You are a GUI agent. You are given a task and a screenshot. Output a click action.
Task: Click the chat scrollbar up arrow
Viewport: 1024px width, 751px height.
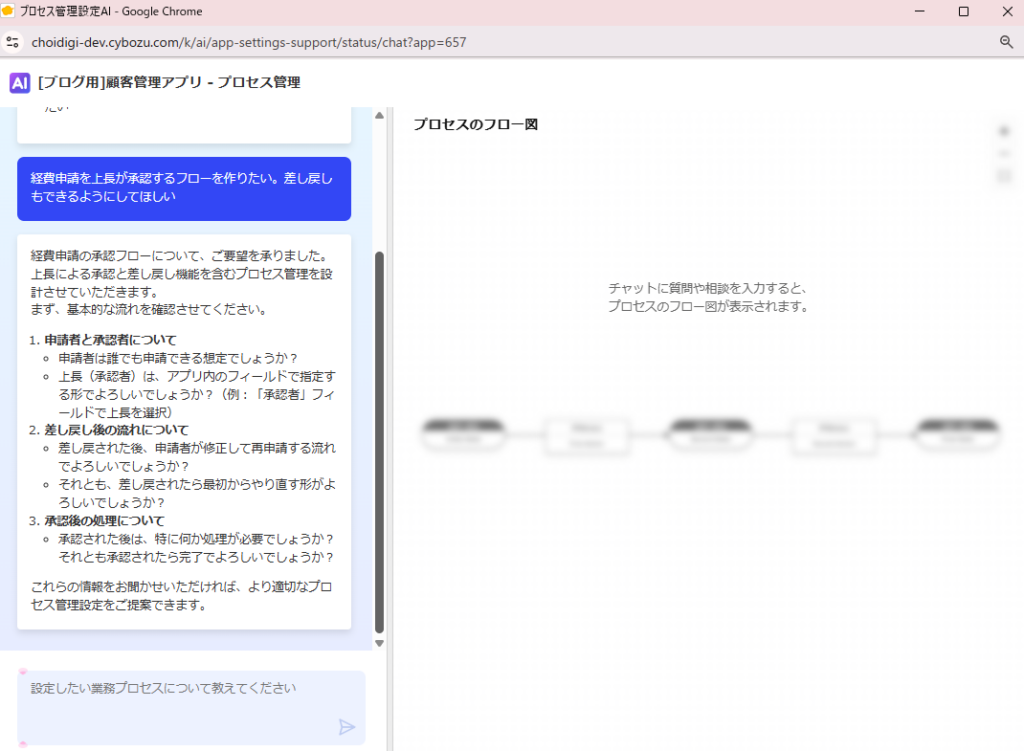(379, 116)
